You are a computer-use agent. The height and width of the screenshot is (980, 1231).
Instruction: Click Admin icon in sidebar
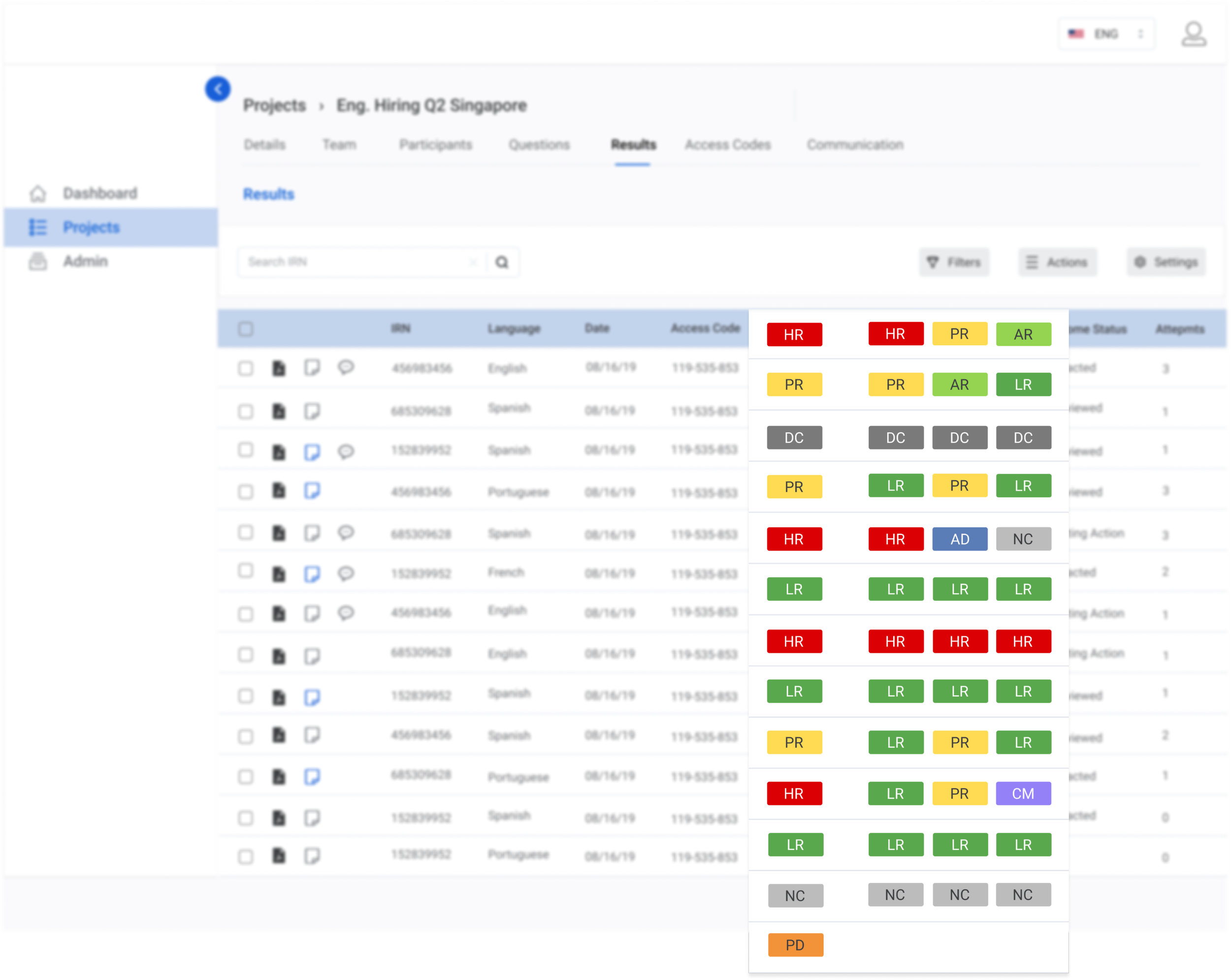(x=38, y=261)
